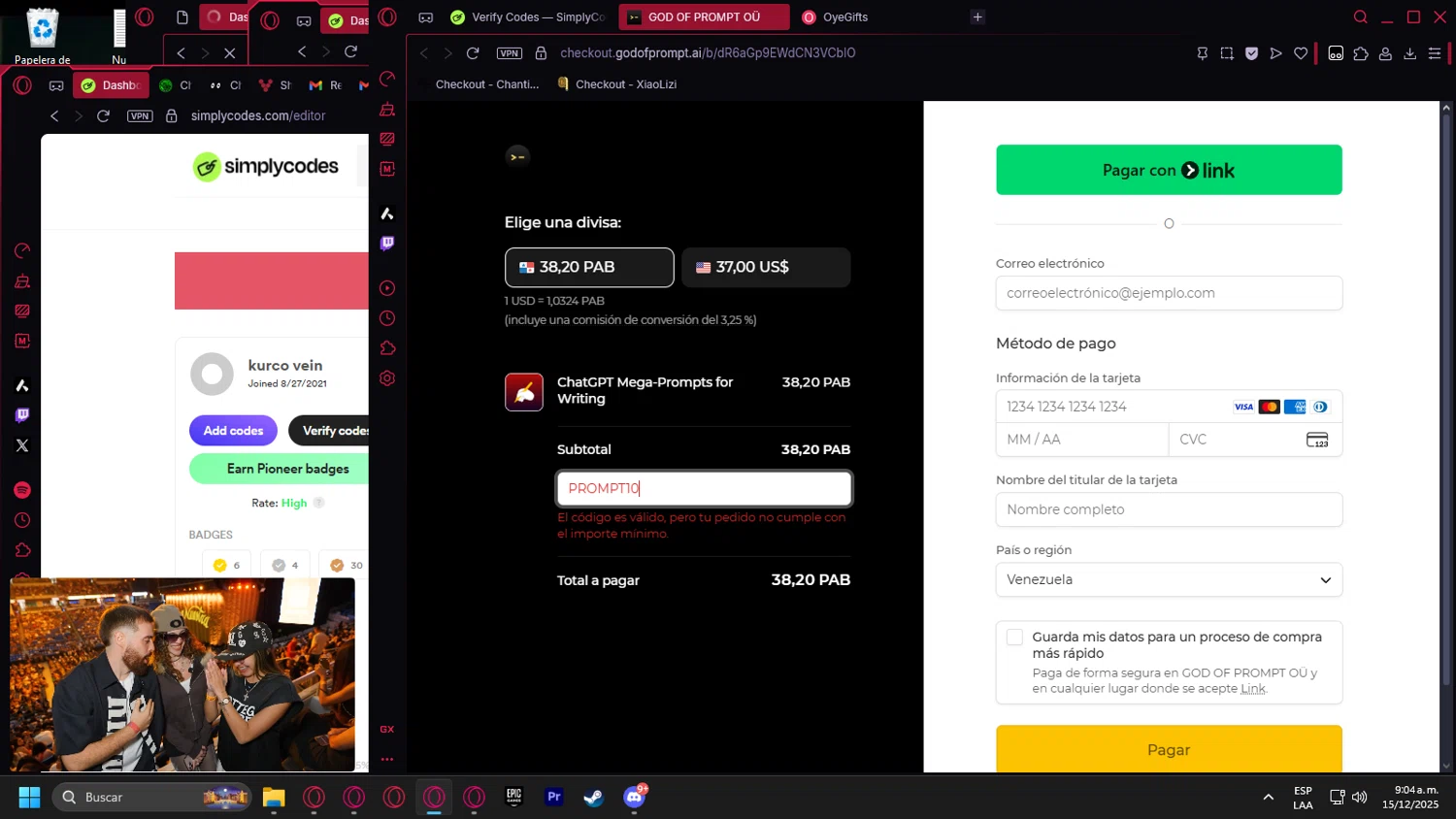Viewport: 1456px width, 819px height.
Task: Open GX Cleaner broom icon in front window sidebar
Action: 387,110
